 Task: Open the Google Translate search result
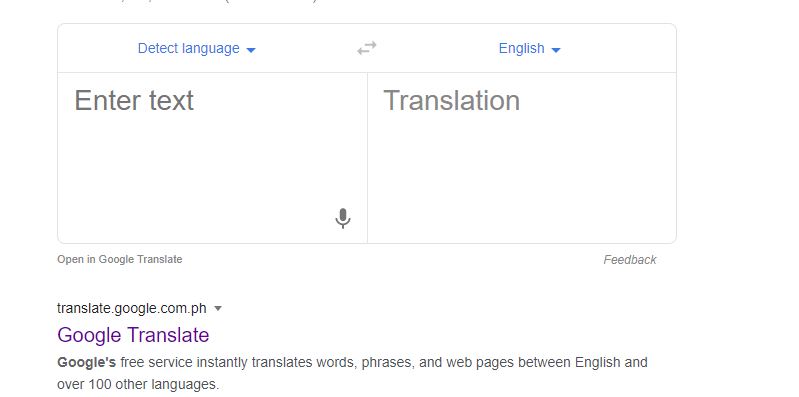133,335
